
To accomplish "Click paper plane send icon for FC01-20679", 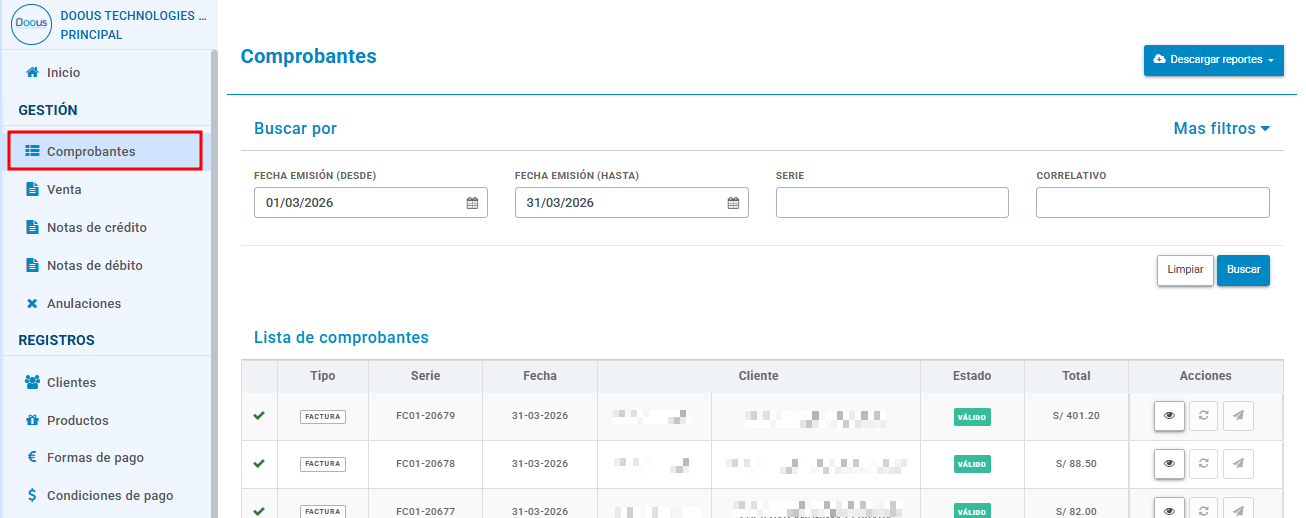I will (1238, 416).
